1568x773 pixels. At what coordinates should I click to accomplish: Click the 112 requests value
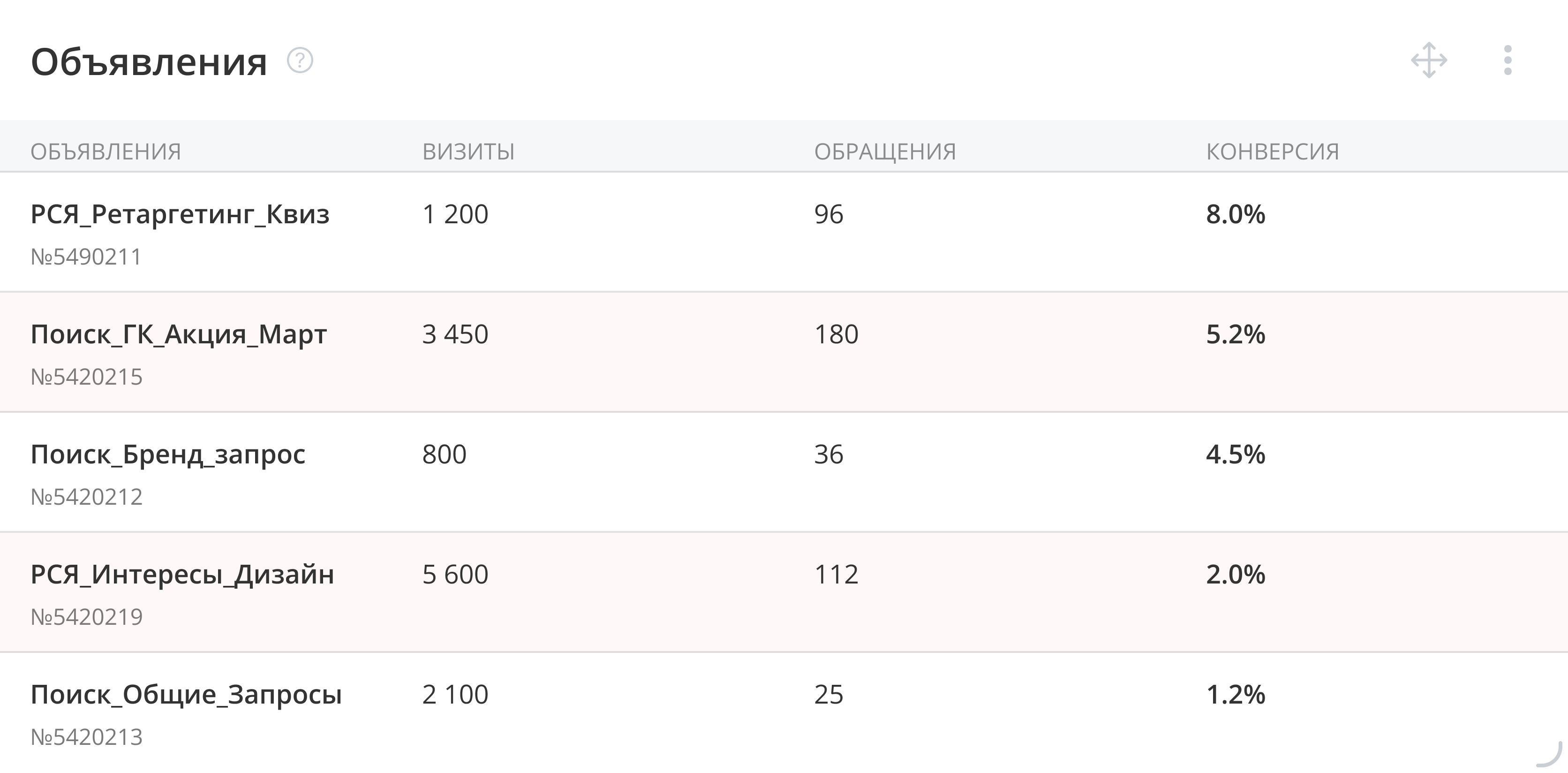pyautogui.click(x=836, y=574)
